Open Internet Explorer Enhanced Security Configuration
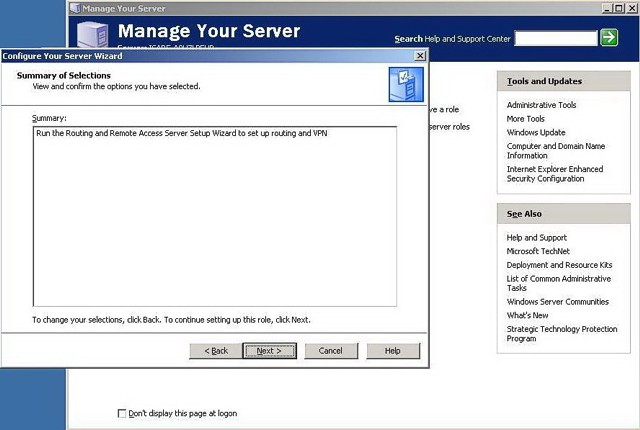This screenshot has width=640, height=430. tap(555, 174)
